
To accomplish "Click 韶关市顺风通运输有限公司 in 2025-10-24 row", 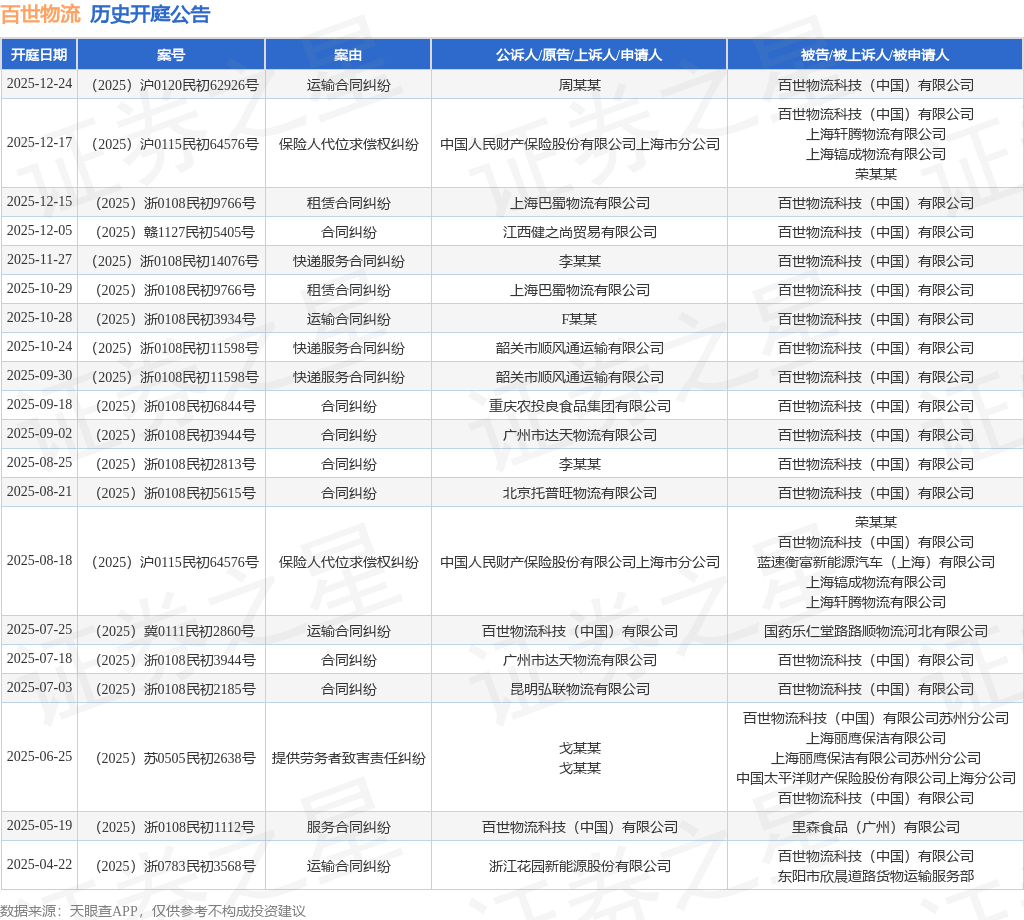I will (579, 349).
